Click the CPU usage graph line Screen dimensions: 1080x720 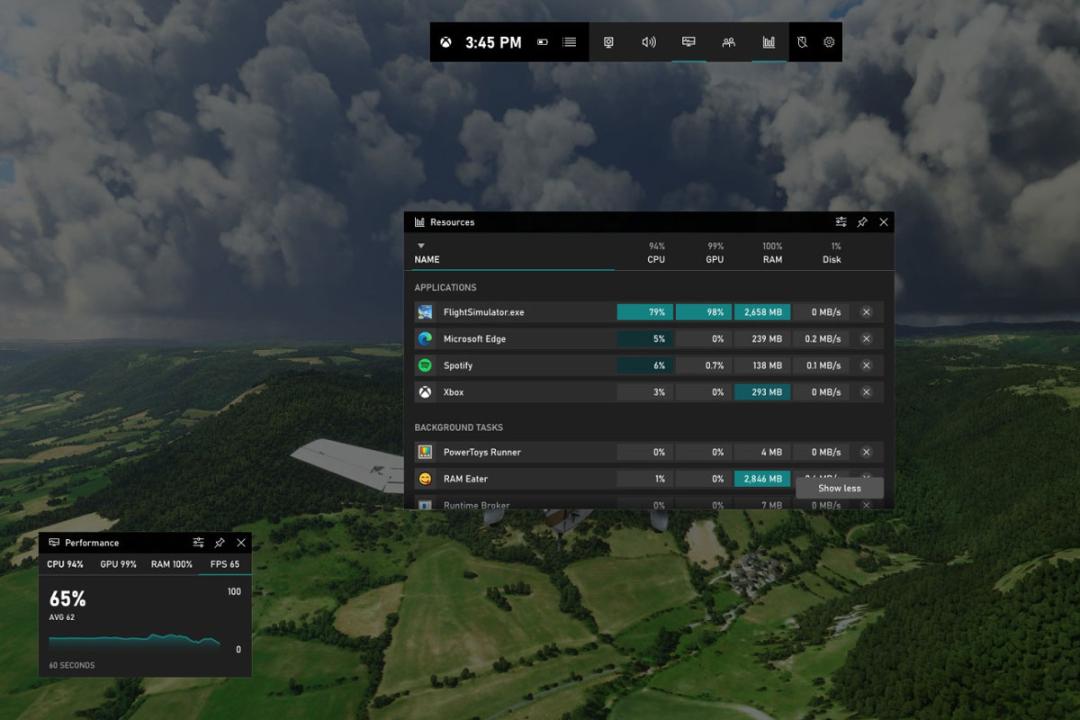point(134,640)
